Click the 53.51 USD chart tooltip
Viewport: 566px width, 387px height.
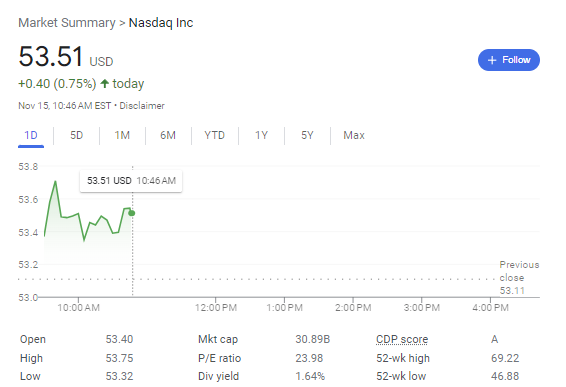point(131,181)
